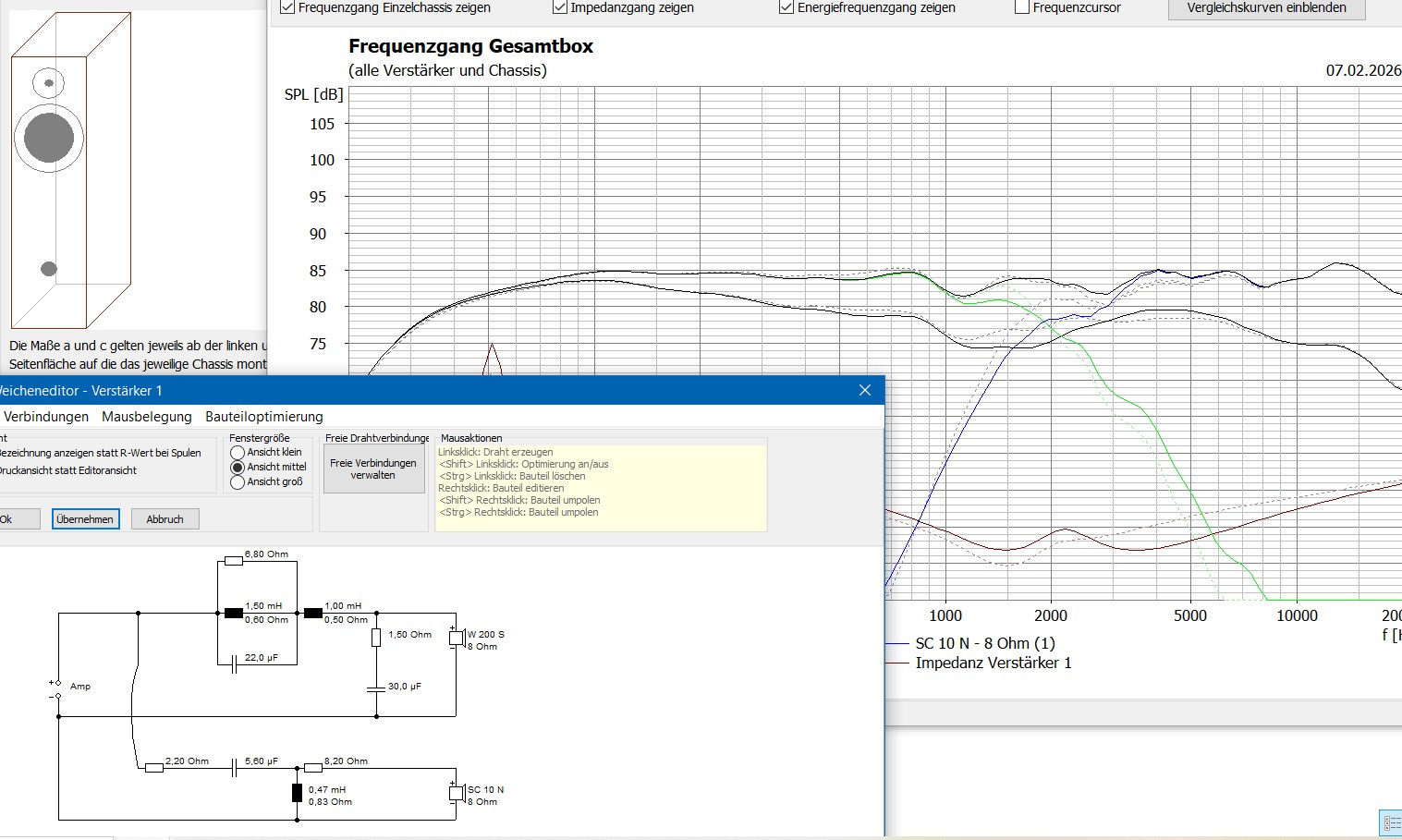Click the W 200 S woofer symbol
Image resolution: width=1402 pixels, height=840 pixels.
coord(456,638)
